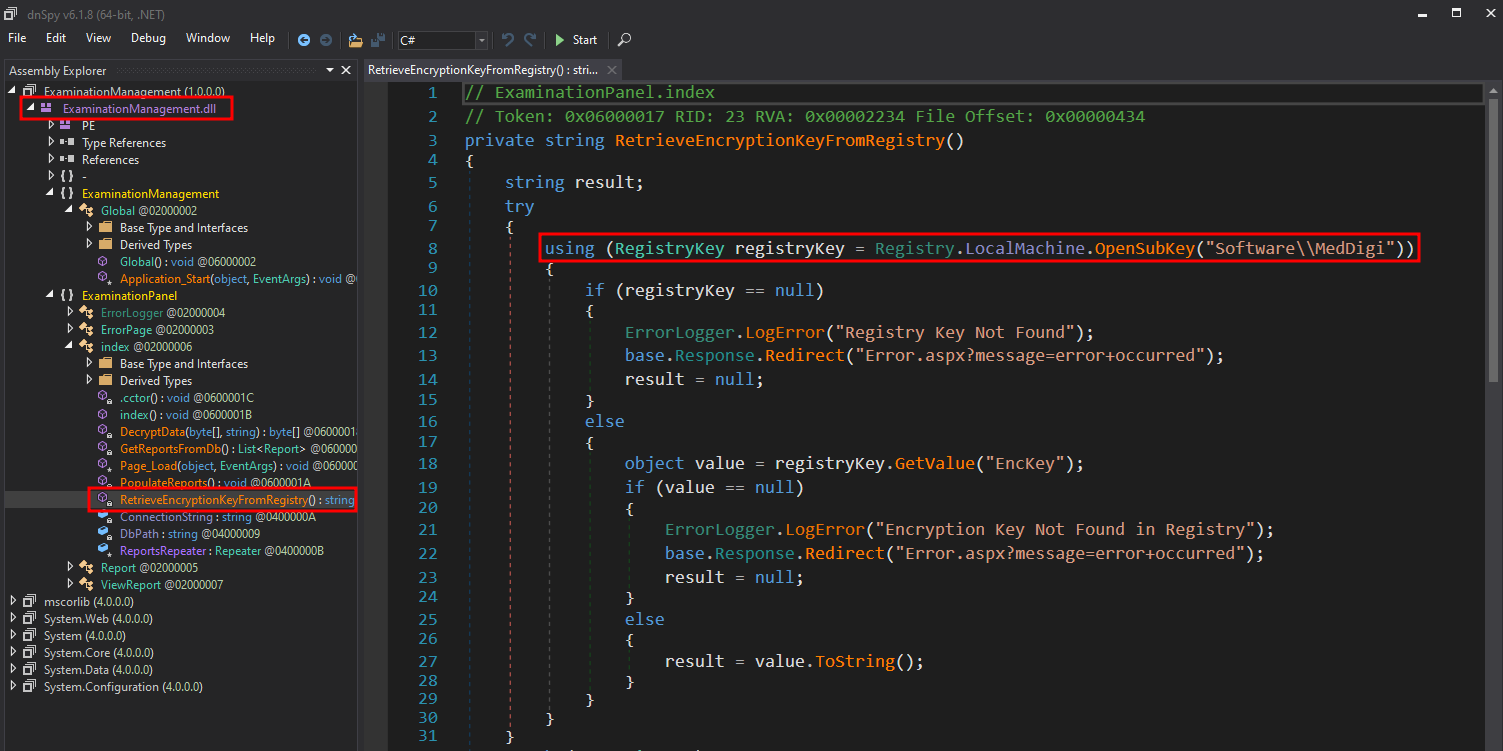Viewport: 1503px width, 751px height.
Task: Close the Assembly Explorer panel
Action: (346, 70)
